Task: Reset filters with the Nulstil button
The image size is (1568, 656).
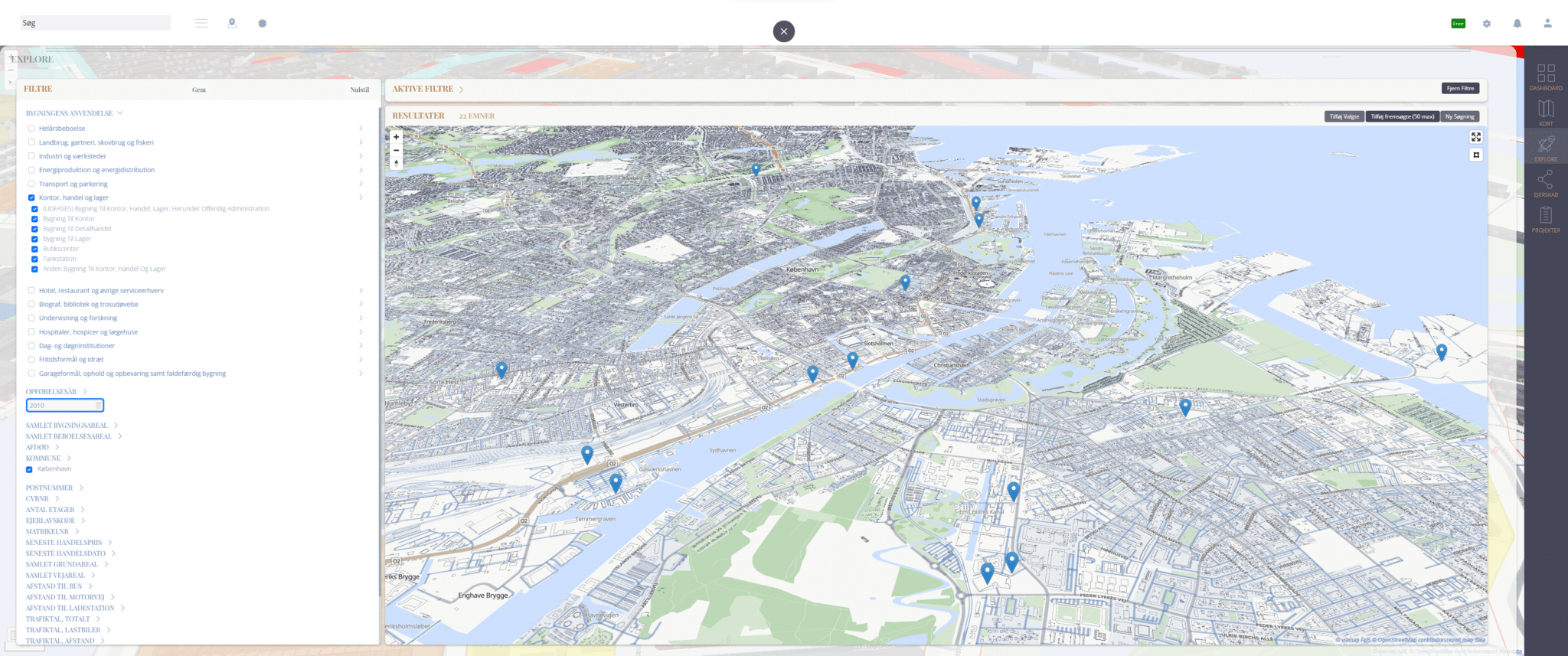Action: [x=360, y=90]
